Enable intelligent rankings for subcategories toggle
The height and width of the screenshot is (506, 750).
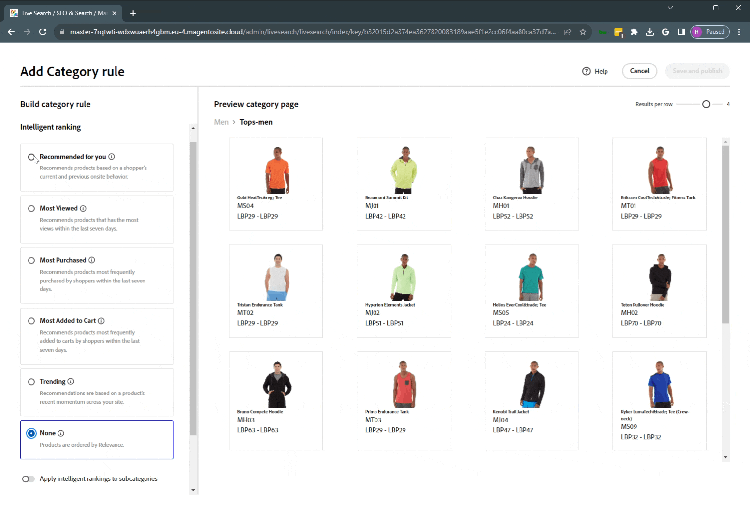point(28,479)
